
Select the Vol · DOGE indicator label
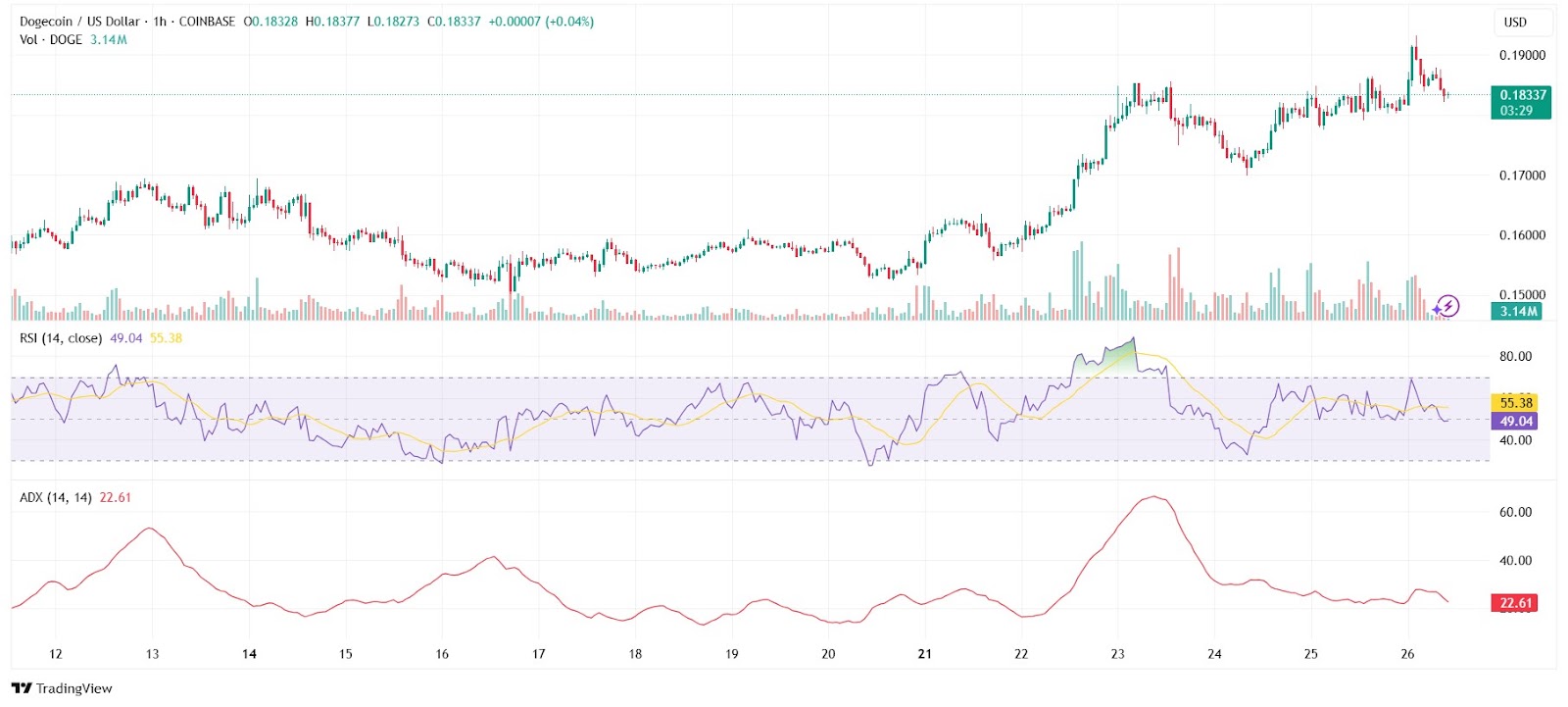coord(51,40)
